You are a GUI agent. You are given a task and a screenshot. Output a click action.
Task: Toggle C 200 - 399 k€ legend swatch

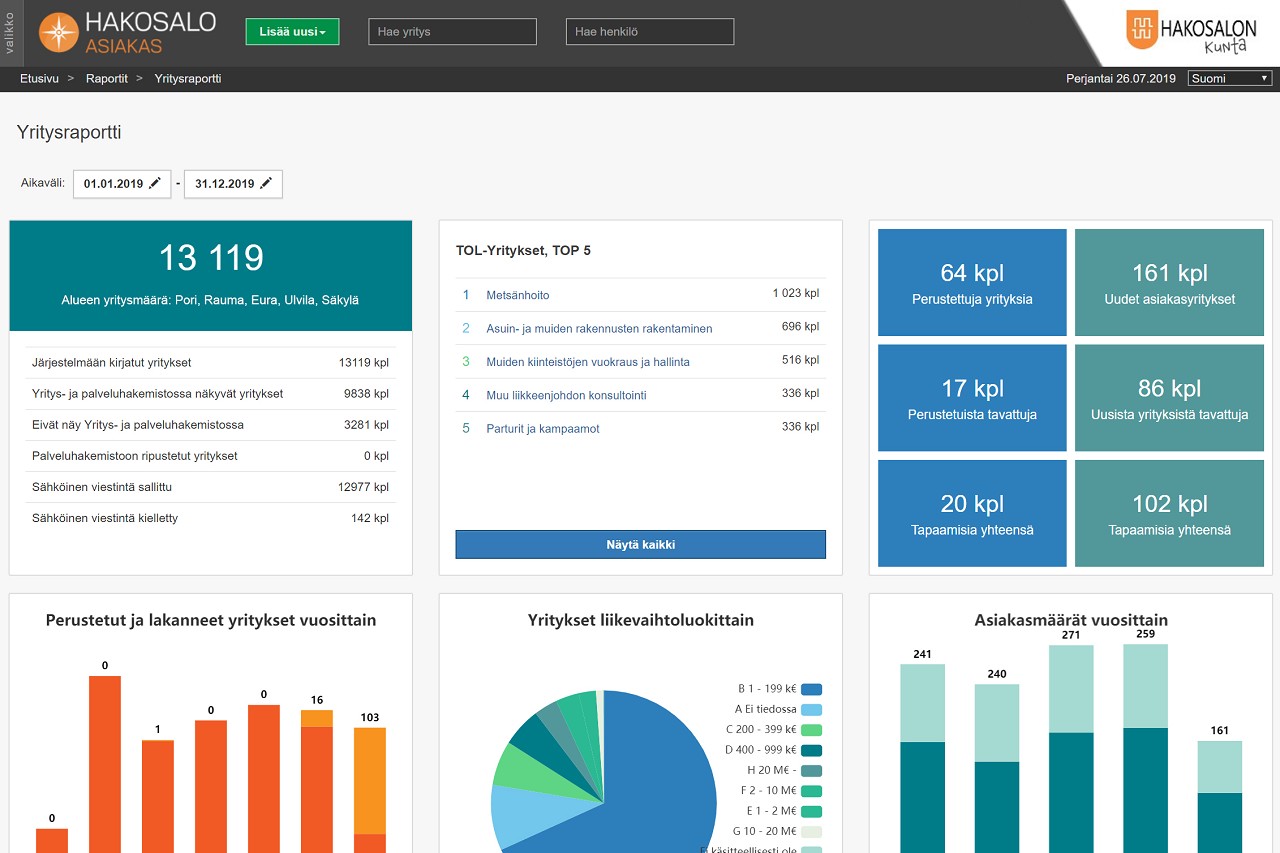pos(811,730)
